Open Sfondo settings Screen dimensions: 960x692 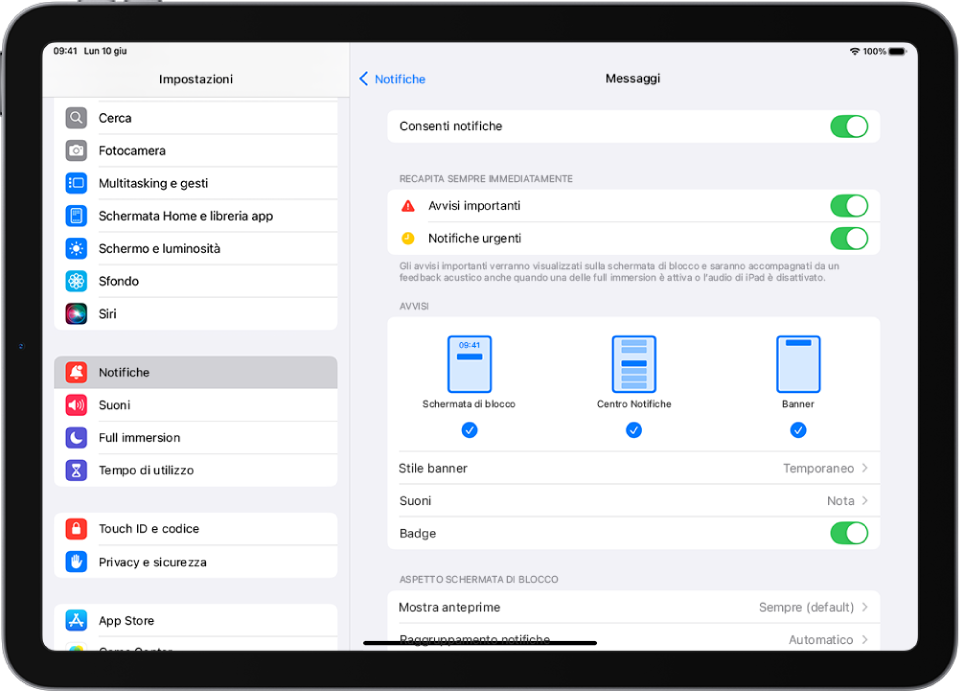[x=196, y=280]
